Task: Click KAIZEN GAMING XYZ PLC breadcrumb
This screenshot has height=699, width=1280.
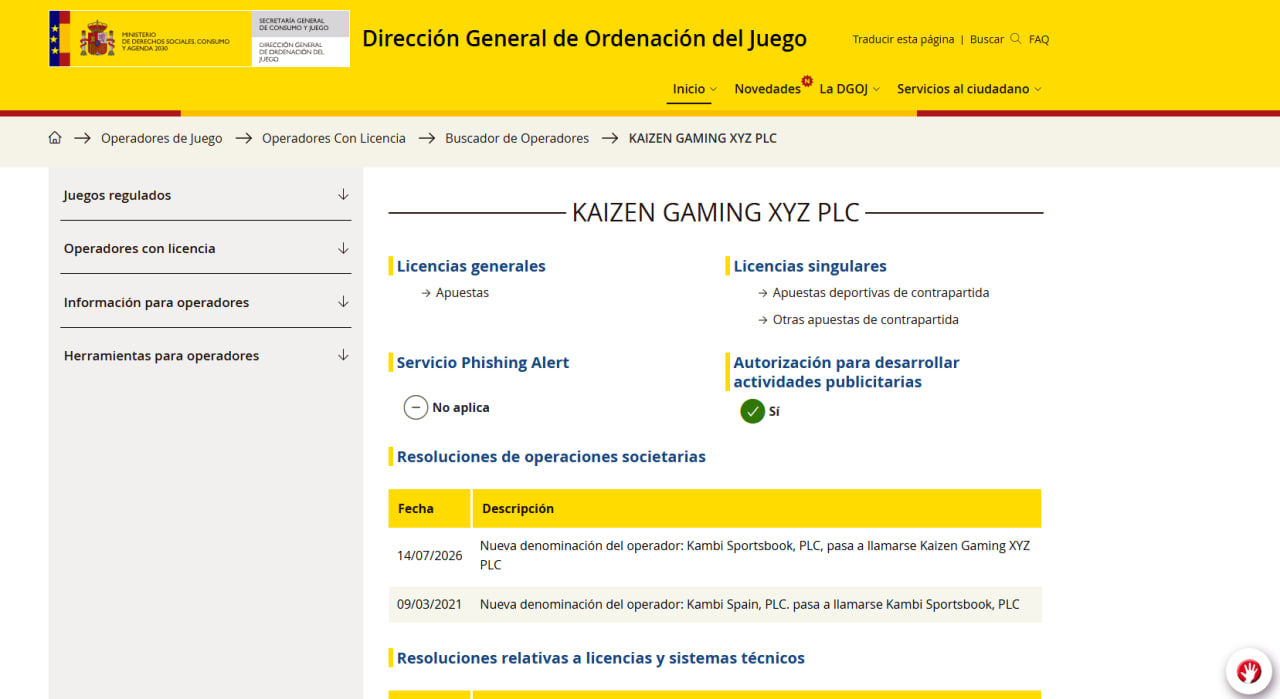Action: click(703, 138)
